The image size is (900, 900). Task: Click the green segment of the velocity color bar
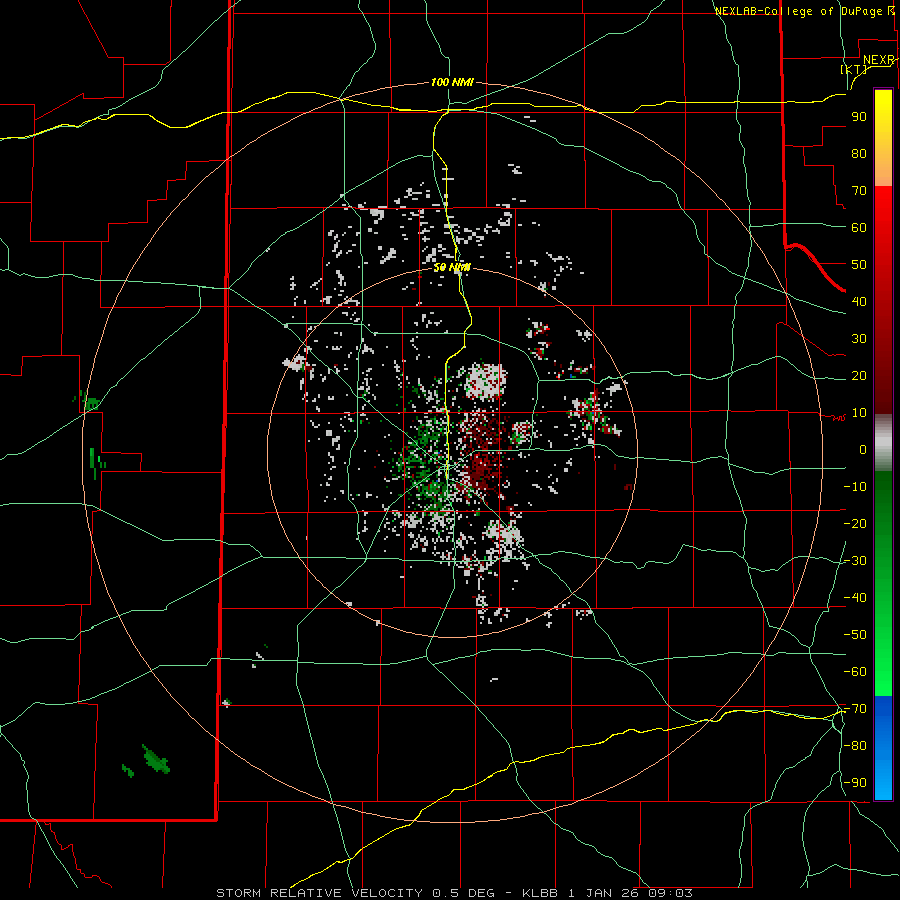[883, 584]
